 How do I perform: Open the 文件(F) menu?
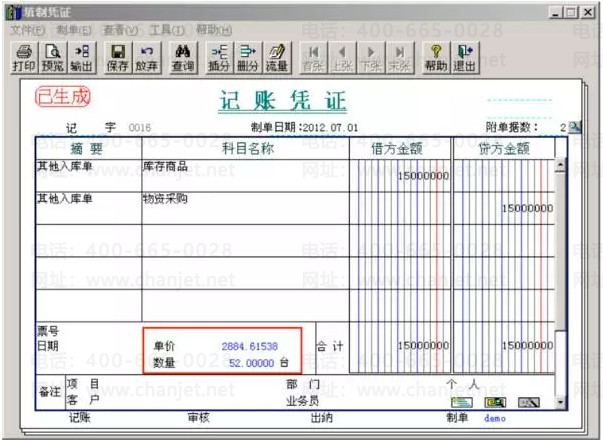pyautogui.click(x=27, y=30)
